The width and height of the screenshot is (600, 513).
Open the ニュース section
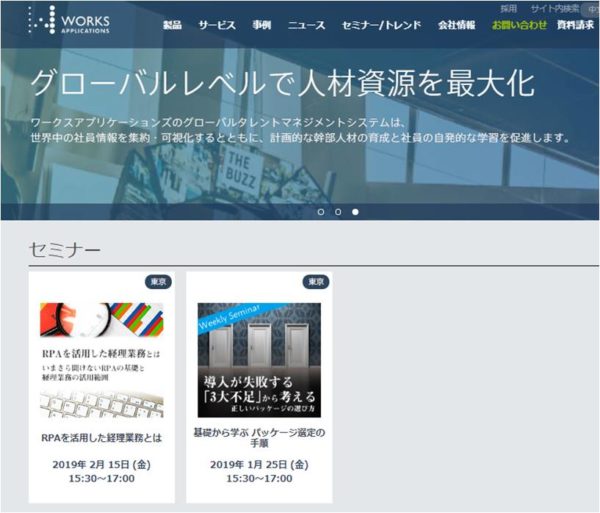(307, 25)
